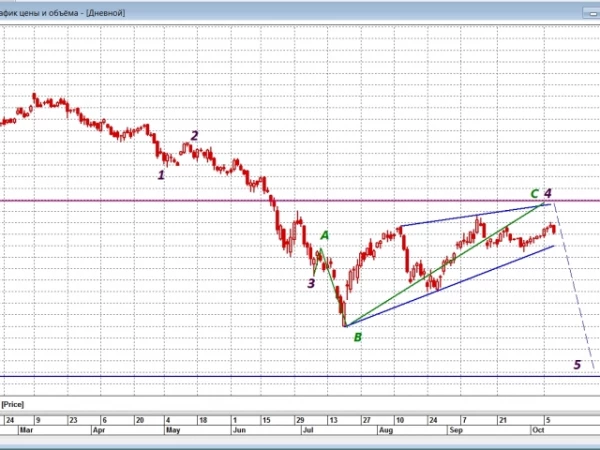Select green wave label B
Screen dimensions: 600x450
click(x=358, y=337)
